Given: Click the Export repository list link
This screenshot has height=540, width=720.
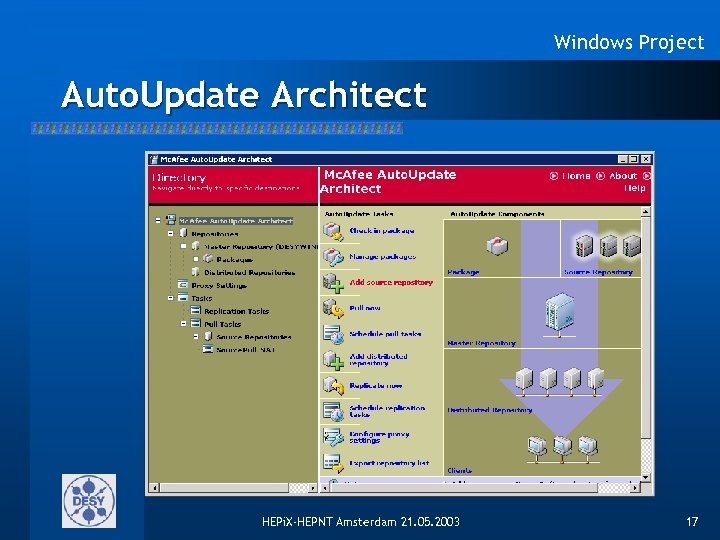Looking at the screenshot, I should 389,463.
